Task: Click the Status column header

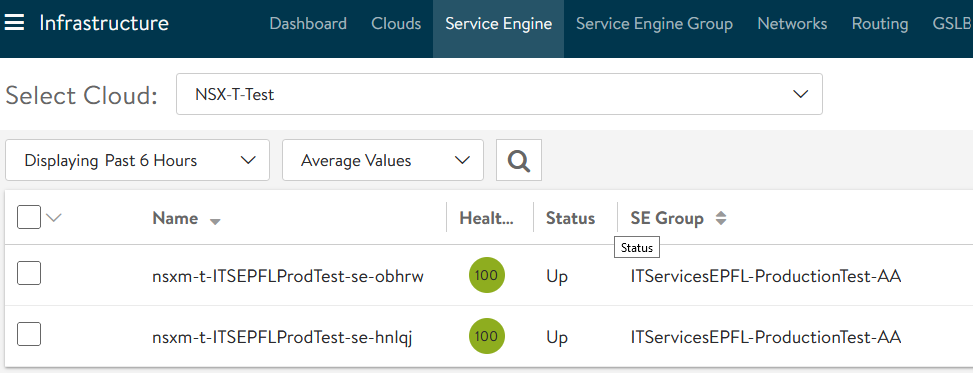Action: 570,218
